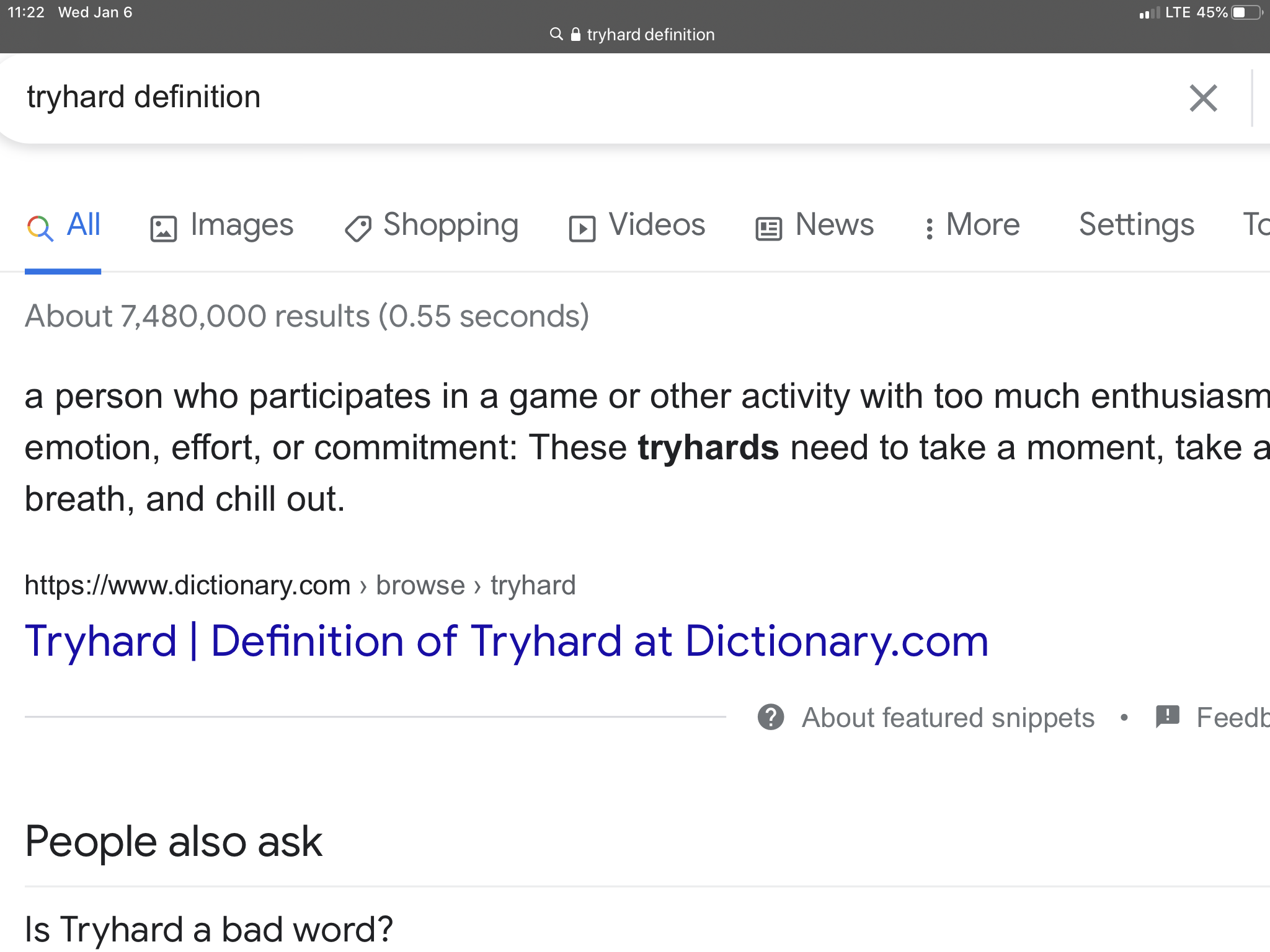The image size is (1270, 952).
Task: Click the Images tab picture icon
Action: click(164, 229)
